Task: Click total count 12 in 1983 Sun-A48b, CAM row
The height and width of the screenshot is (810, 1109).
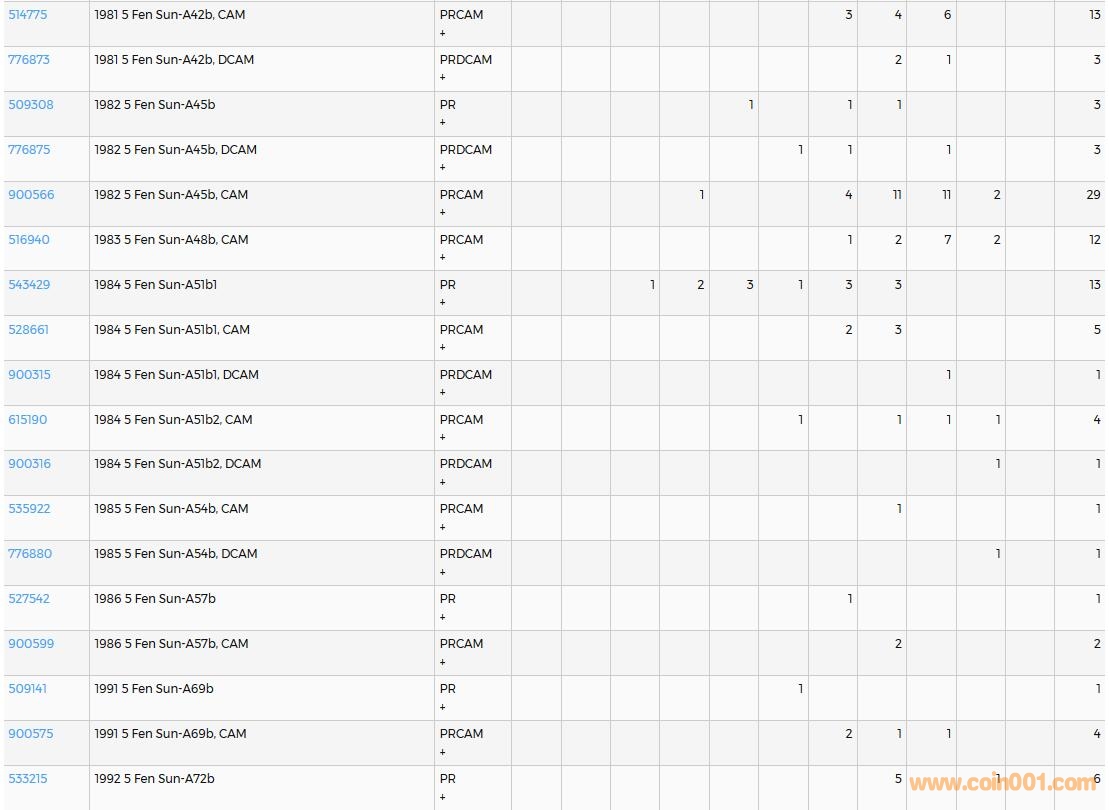Action: coord(1094,240)
